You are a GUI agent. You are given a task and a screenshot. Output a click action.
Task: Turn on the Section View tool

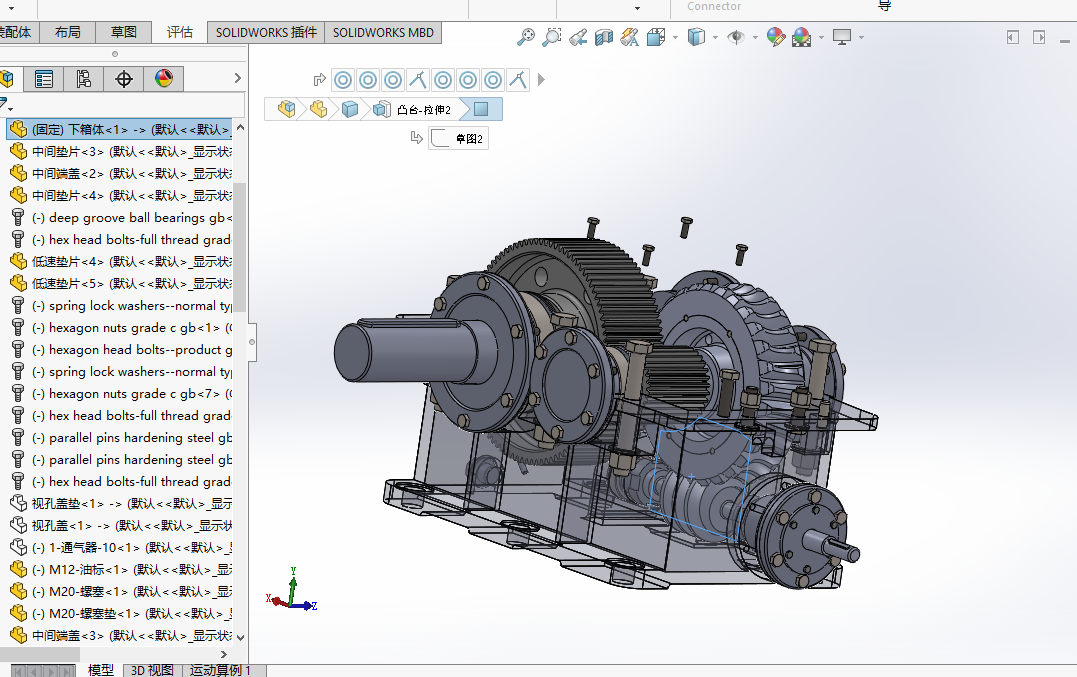click(604, 37)
